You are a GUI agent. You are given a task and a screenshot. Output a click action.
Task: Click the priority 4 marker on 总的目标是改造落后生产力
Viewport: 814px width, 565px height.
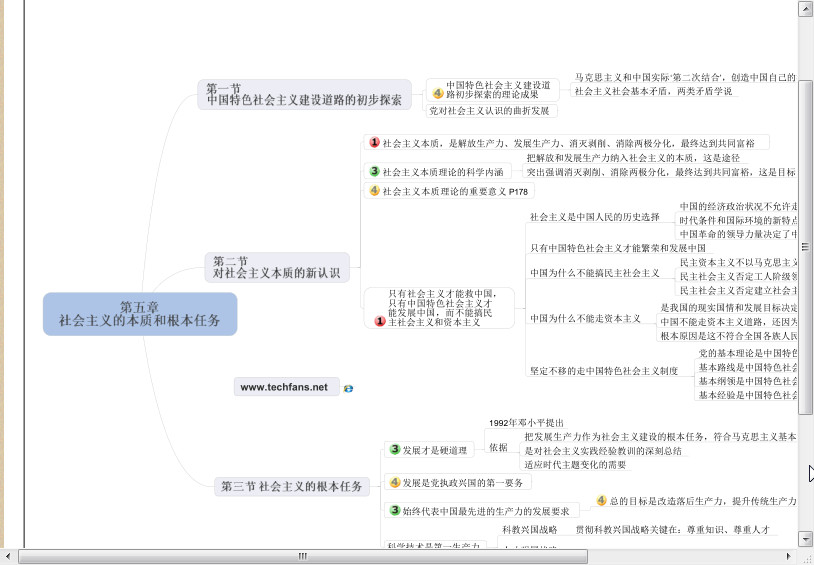pyautogui.click(x=601, y=501)
